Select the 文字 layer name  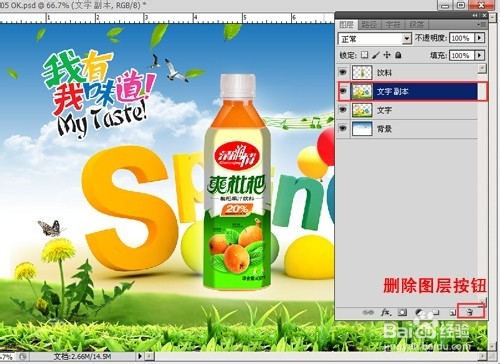[x=384, y=110]
